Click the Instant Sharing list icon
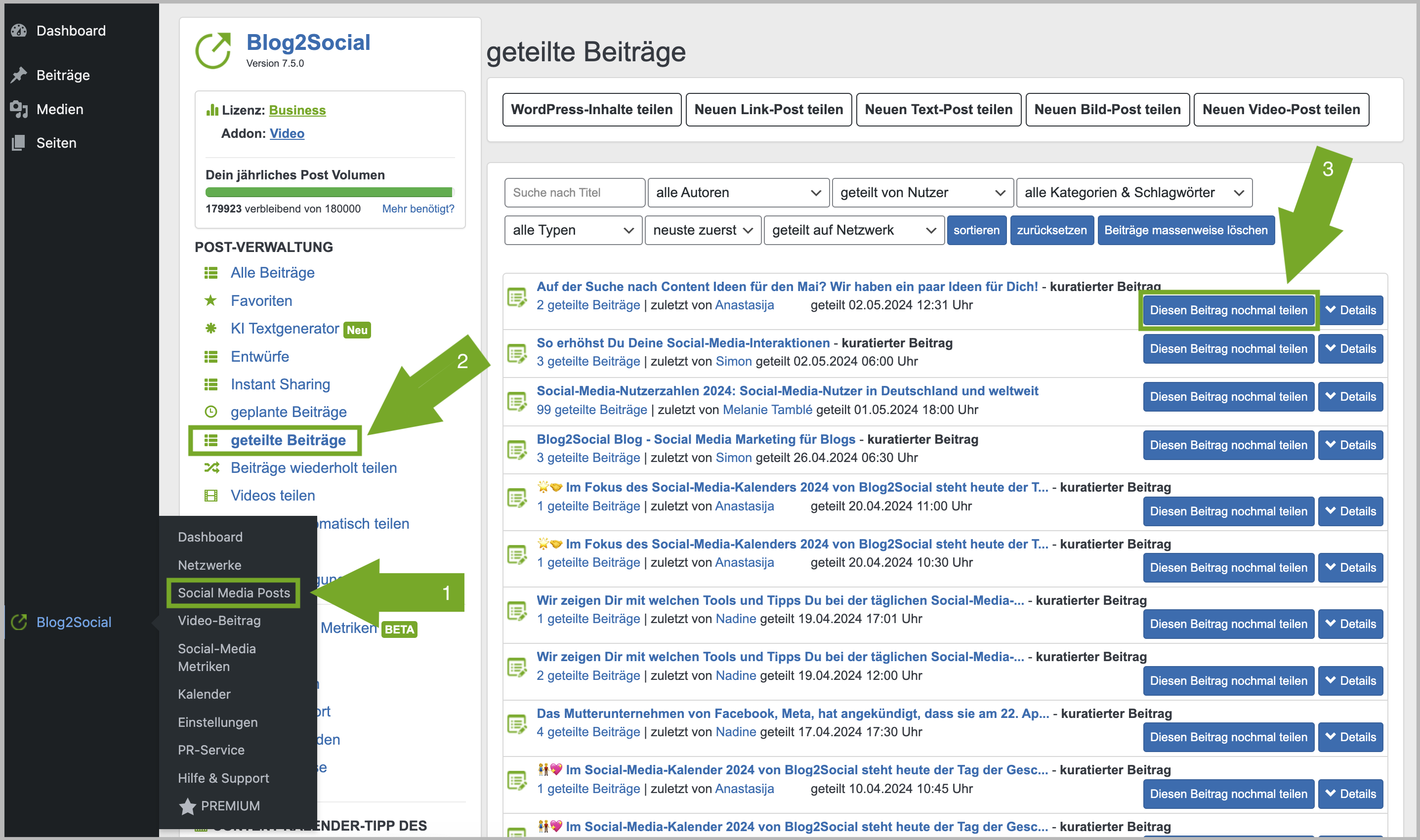Screen dimensions: 1420x840 [210, 384]
